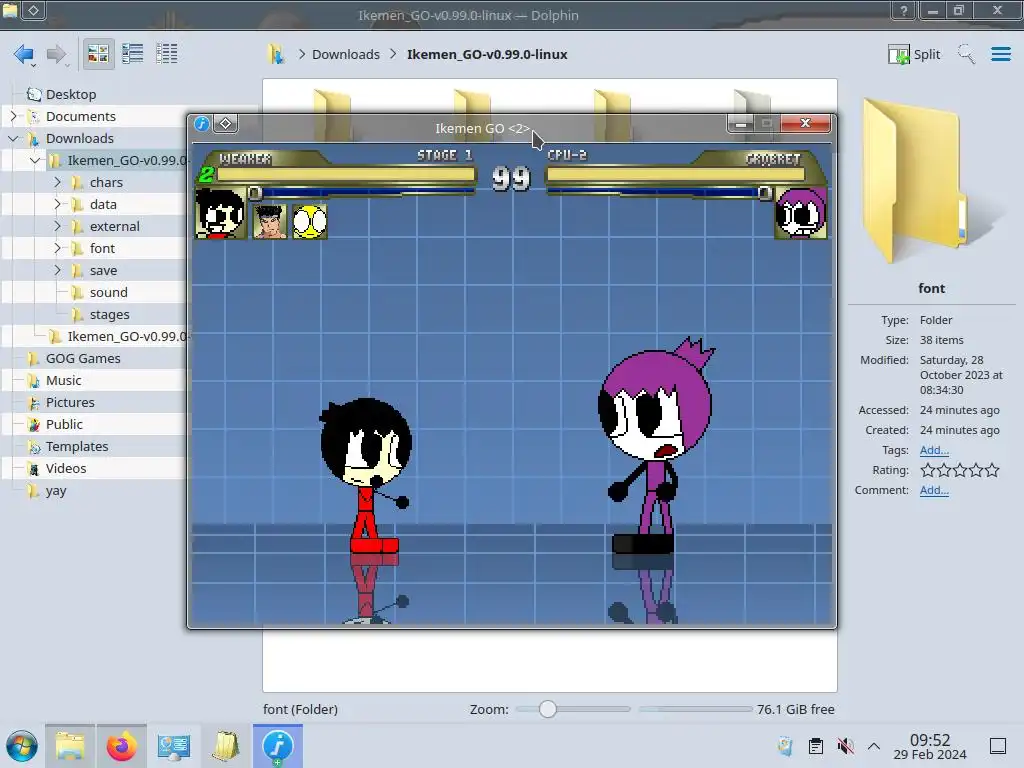Expand the font folder node

57,248
